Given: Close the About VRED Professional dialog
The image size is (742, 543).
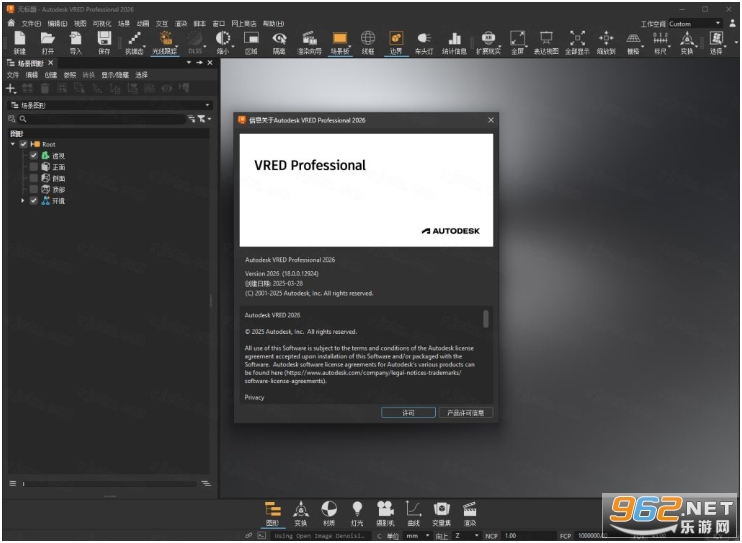Looking at the screenshot, I should coord(491,120).
